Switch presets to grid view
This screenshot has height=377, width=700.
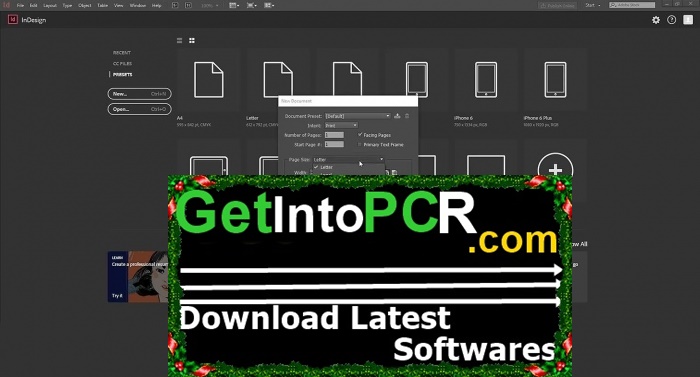pos(192,41)
